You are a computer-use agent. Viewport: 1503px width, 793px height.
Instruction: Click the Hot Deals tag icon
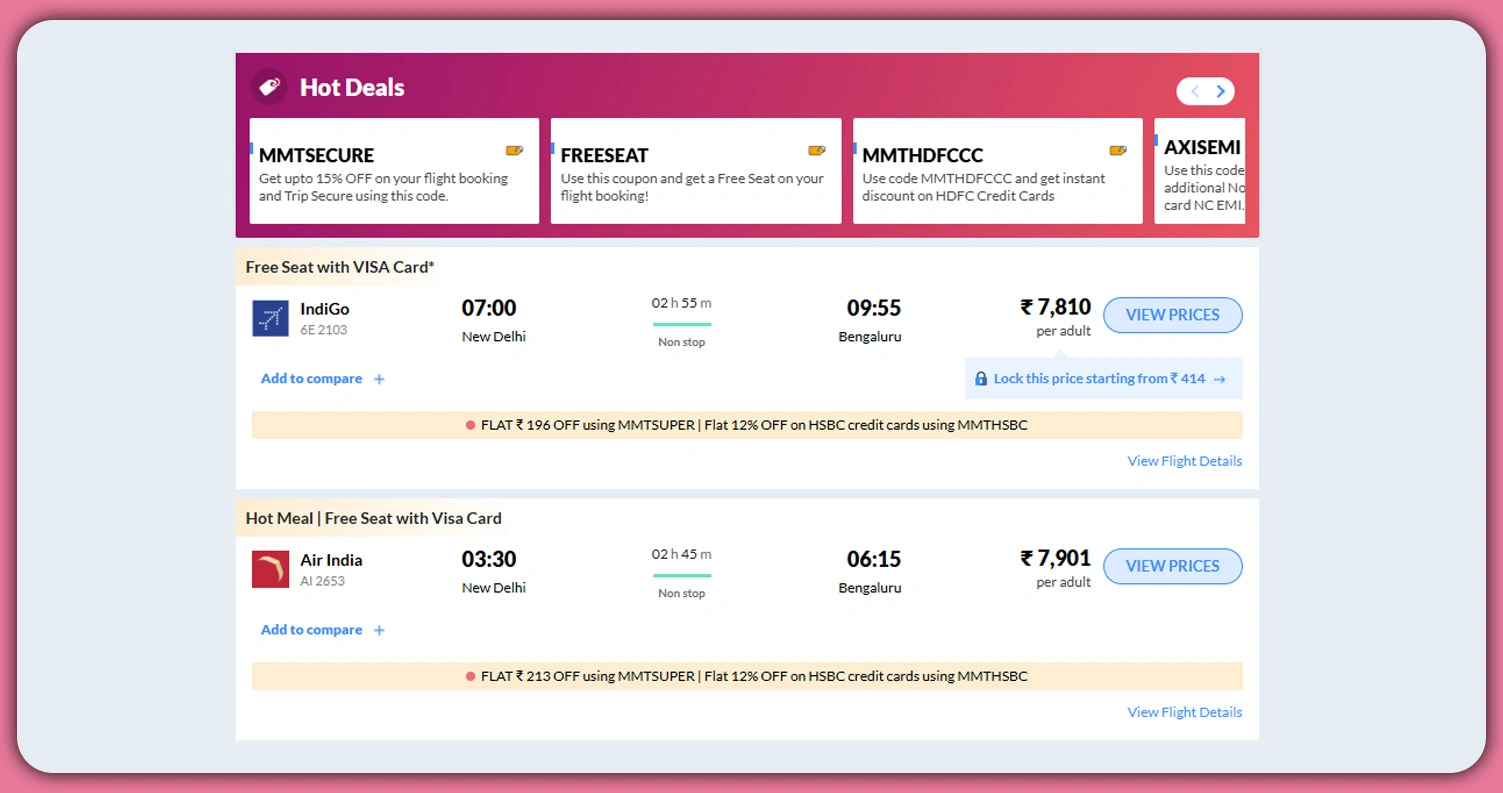pos(269,87)
